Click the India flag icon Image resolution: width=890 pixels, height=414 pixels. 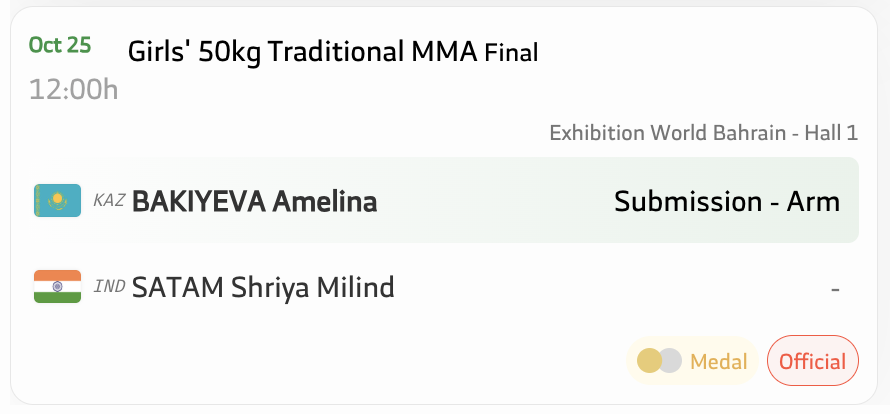(57, 287)
